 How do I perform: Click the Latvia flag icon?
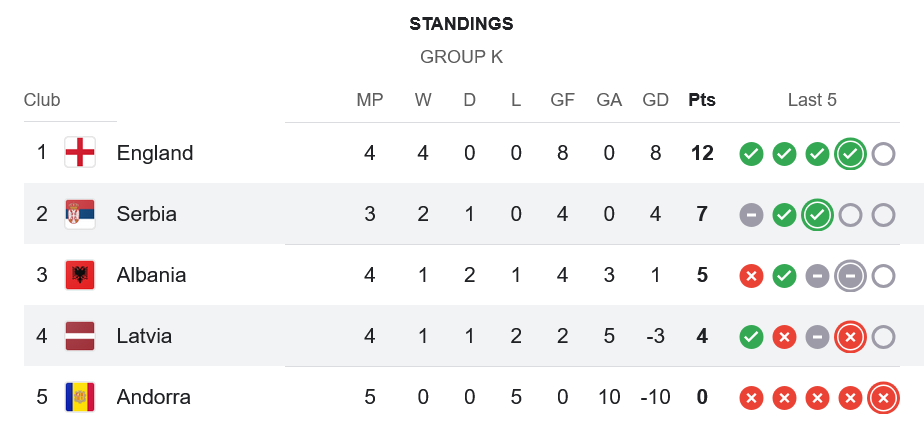pyautogui.click(x=80, y=336)
